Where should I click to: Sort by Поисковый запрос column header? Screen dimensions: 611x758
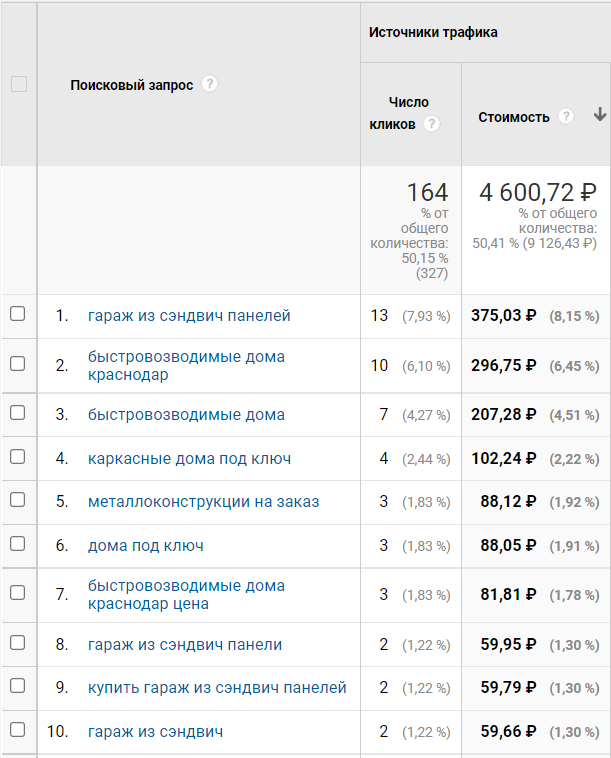tap(131, 85)
